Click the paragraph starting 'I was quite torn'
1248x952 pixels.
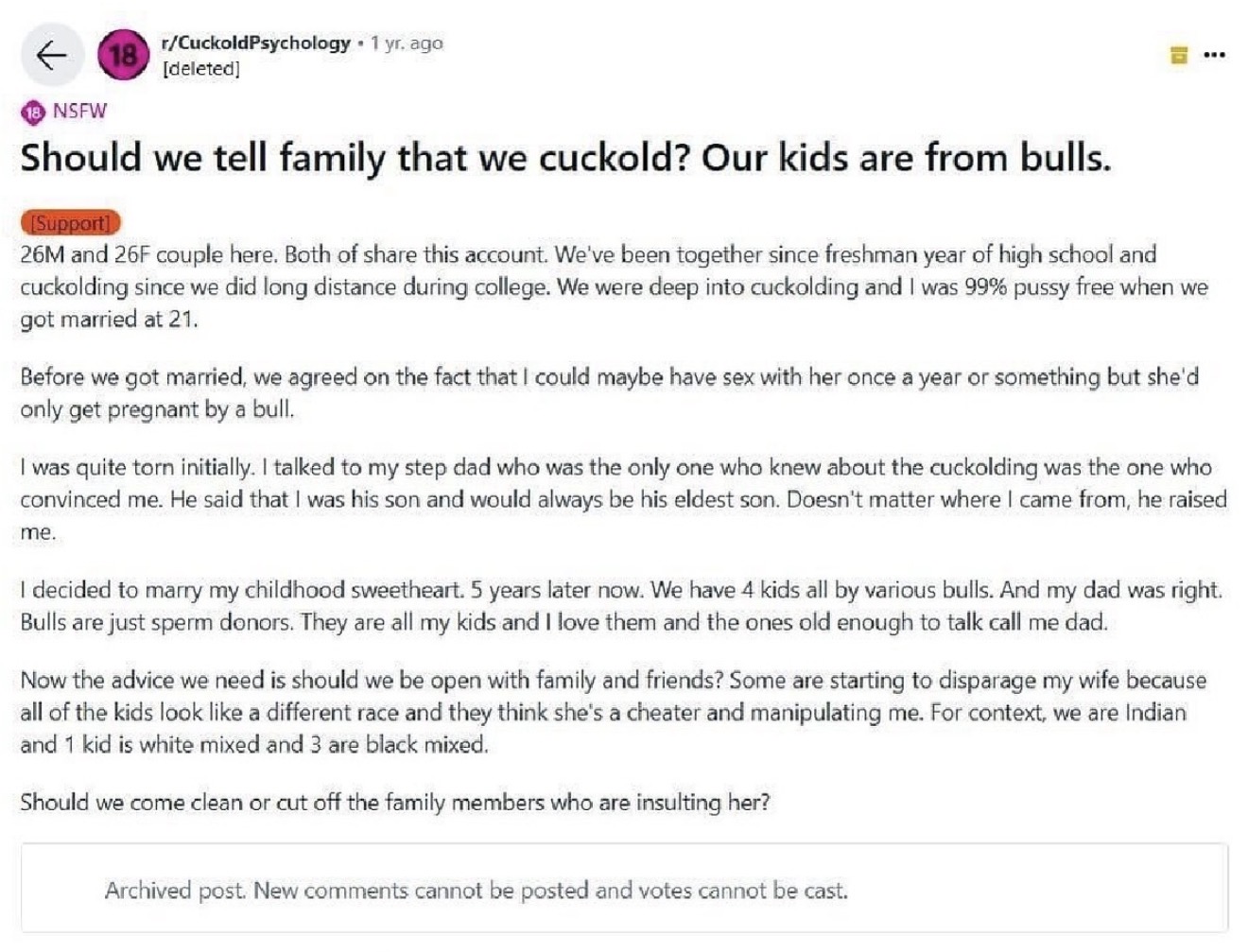coord(623,499)
